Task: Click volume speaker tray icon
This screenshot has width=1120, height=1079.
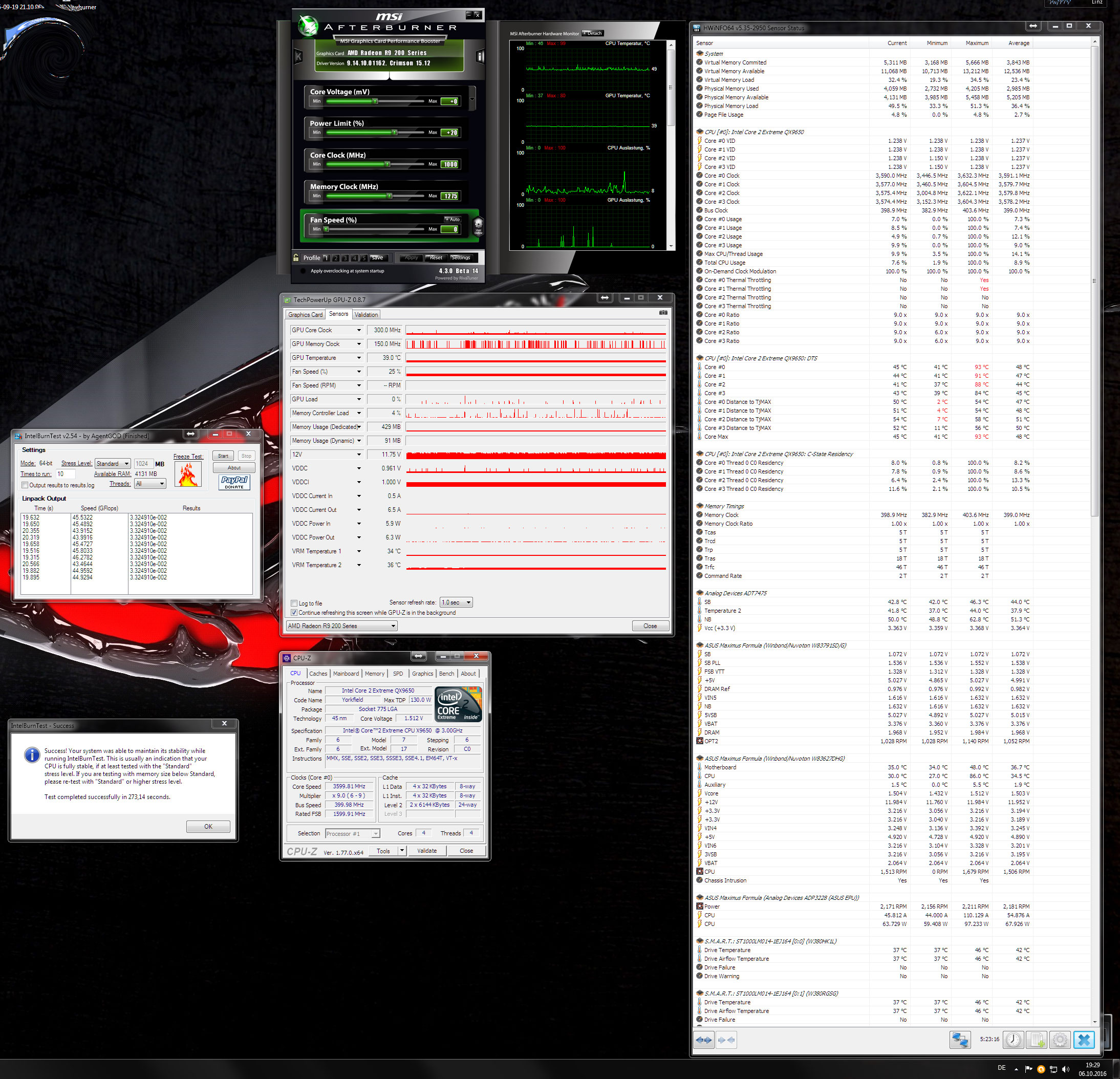Action: (x=1066, y=1069)
